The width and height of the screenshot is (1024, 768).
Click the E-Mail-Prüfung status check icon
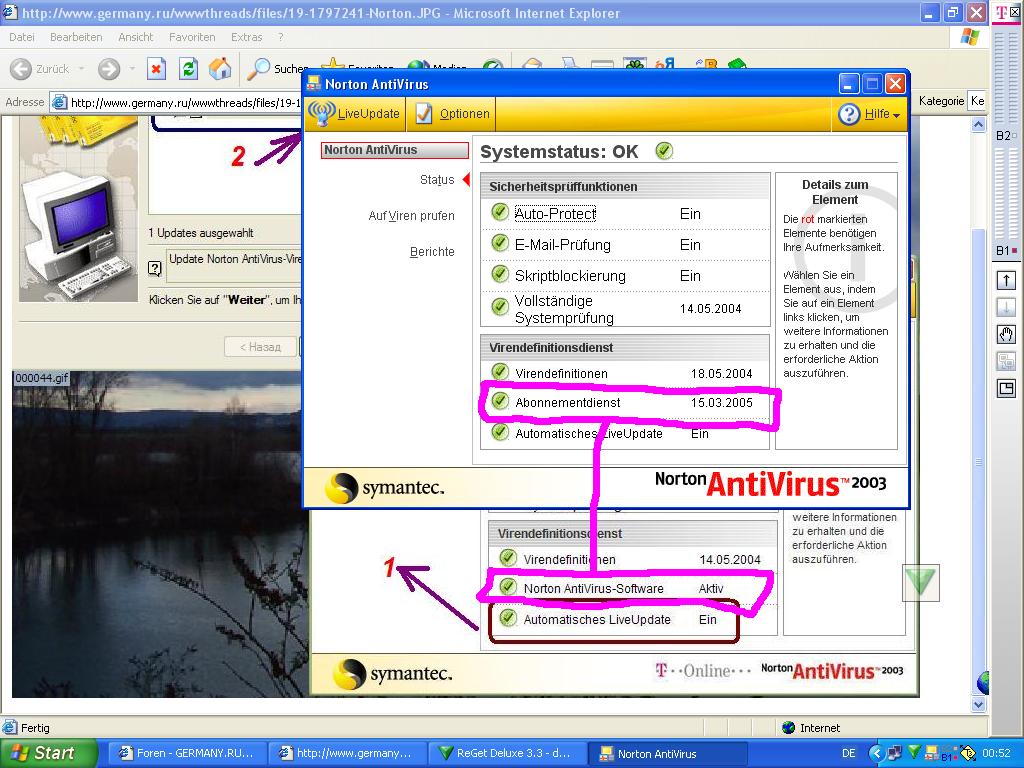pyautogui.click(x=500, y=243)
